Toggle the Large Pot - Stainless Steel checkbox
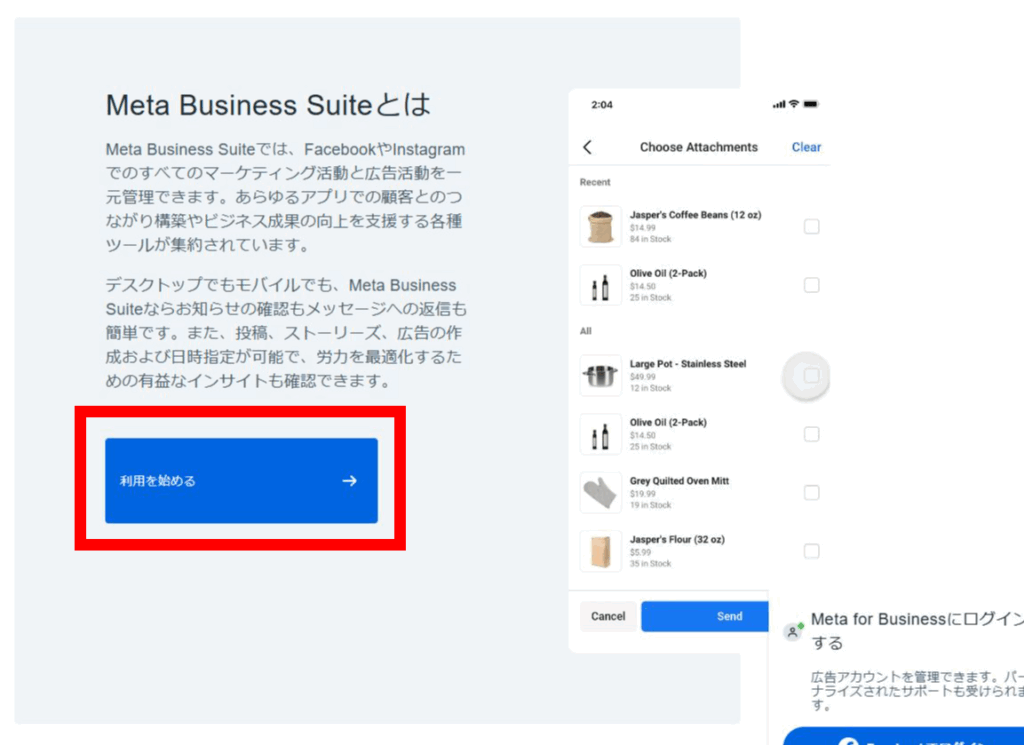Screen dimensions: 1024x745 point(812,376)
